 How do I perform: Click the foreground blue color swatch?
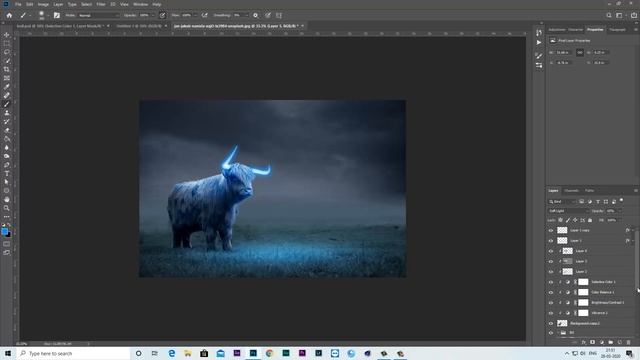coord(4,231)
